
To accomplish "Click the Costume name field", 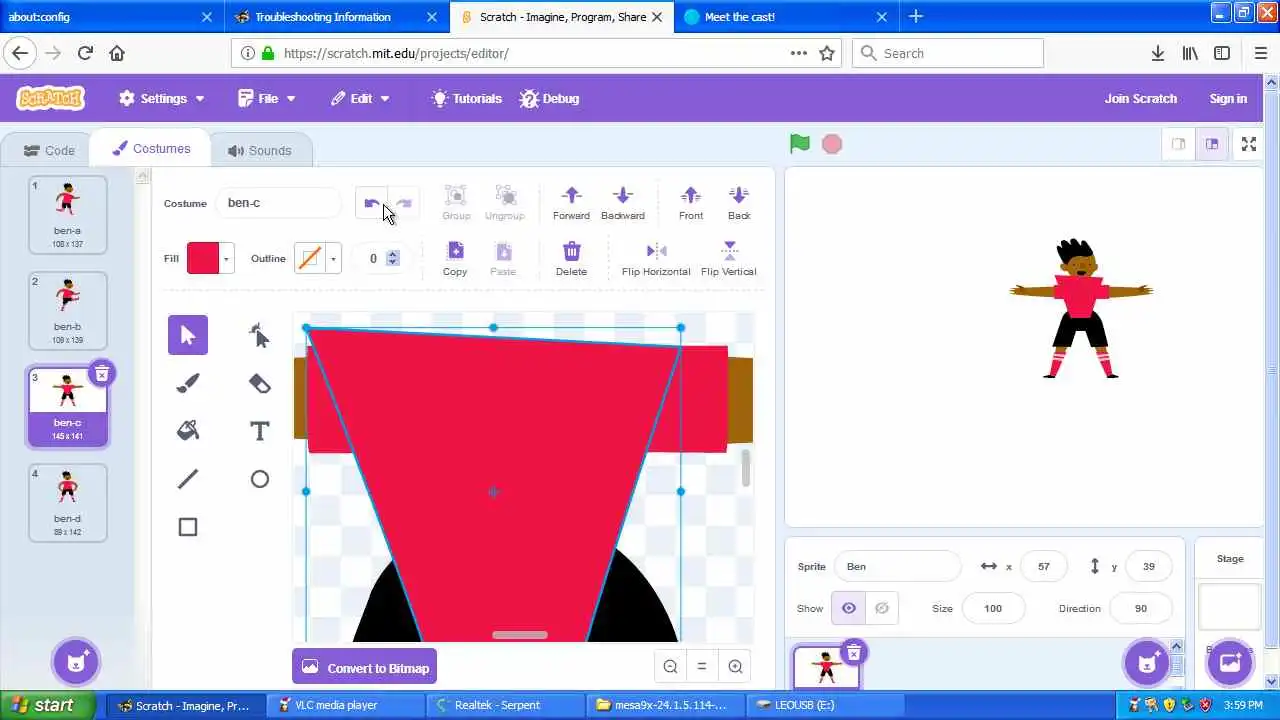I will pos(279,203).
